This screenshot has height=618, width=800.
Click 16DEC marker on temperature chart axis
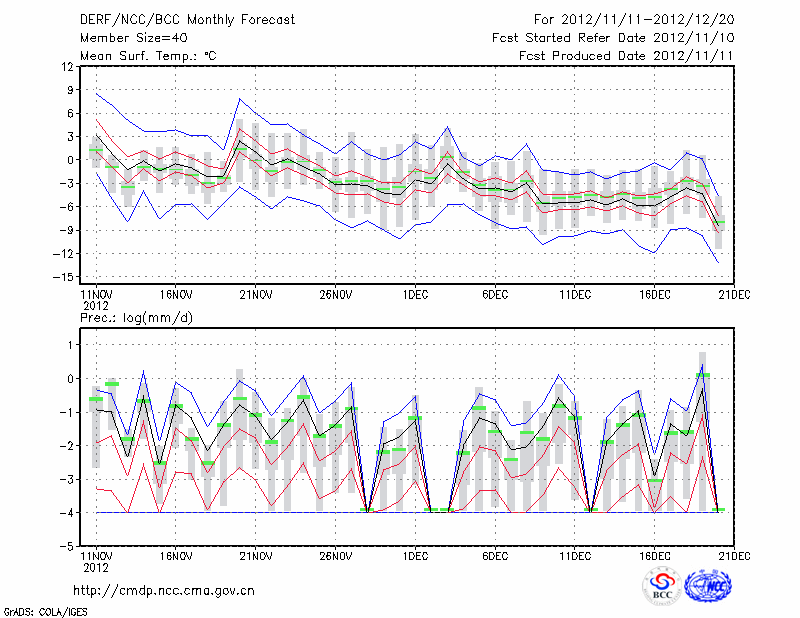pos(654,295)
